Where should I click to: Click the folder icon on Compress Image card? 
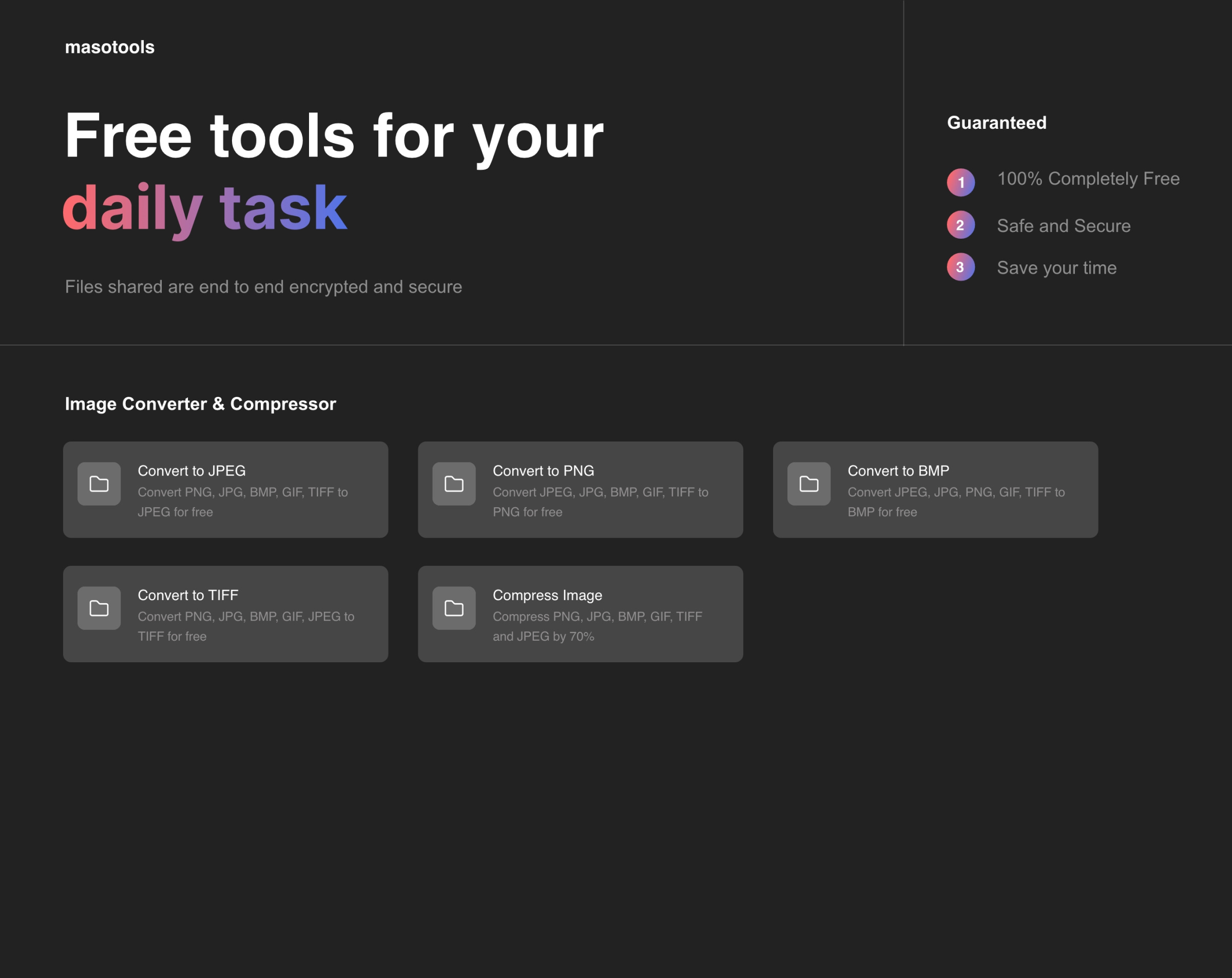coord(453,608)
